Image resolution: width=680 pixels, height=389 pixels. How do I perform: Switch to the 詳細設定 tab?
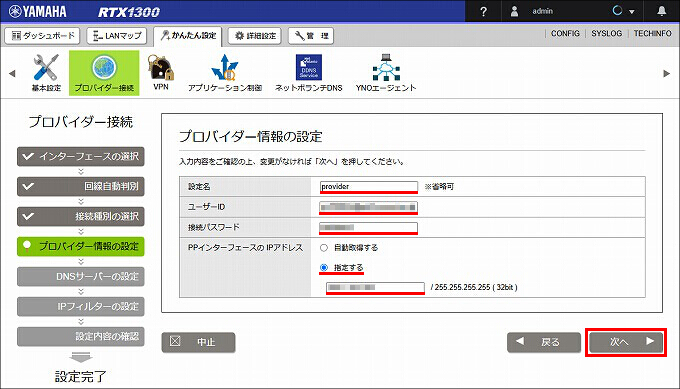[x=255, y=36]
